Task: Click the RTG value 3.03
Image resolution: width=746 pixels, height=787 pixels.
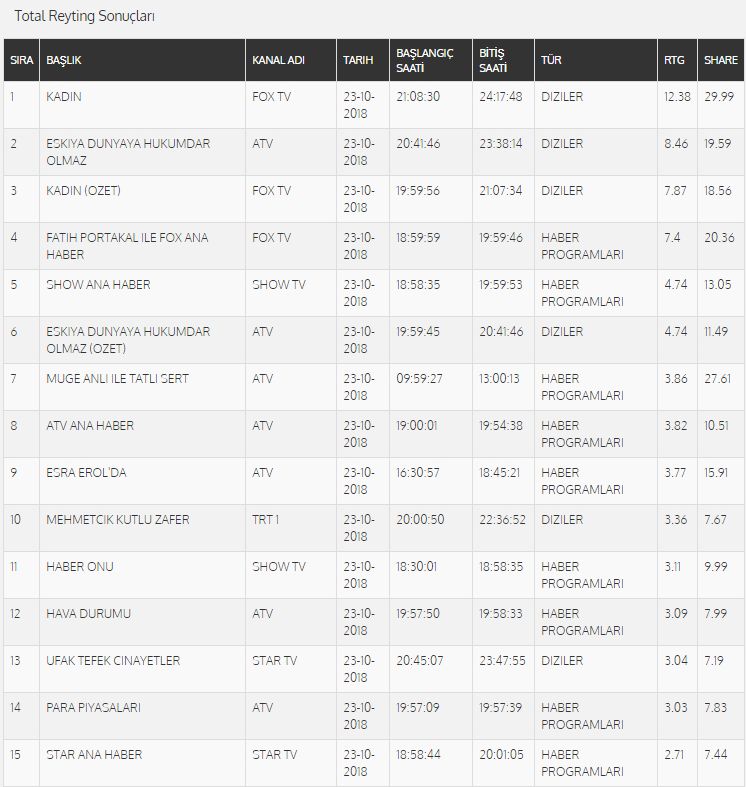Action: (x=676, y=708)
